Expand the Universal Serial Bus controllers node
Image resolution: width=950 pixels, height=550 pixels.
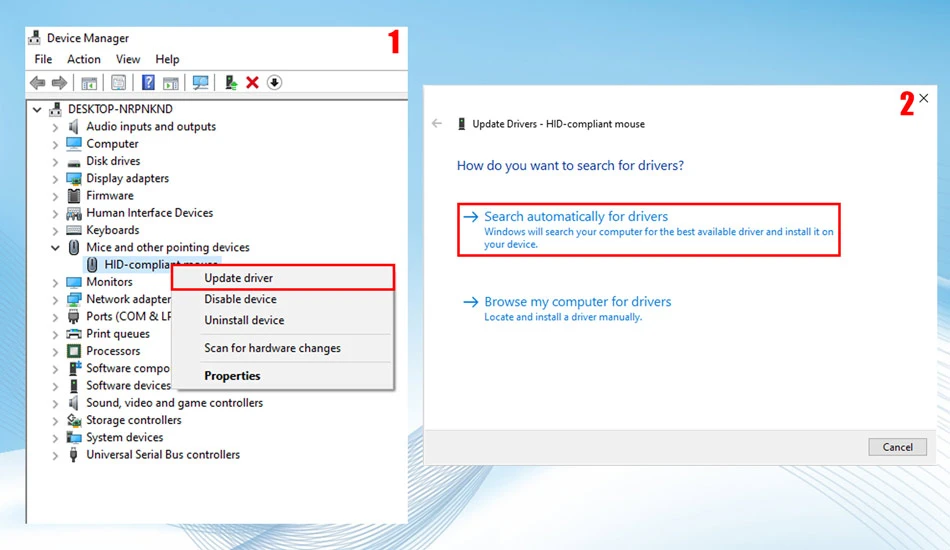tap(55, 456)
